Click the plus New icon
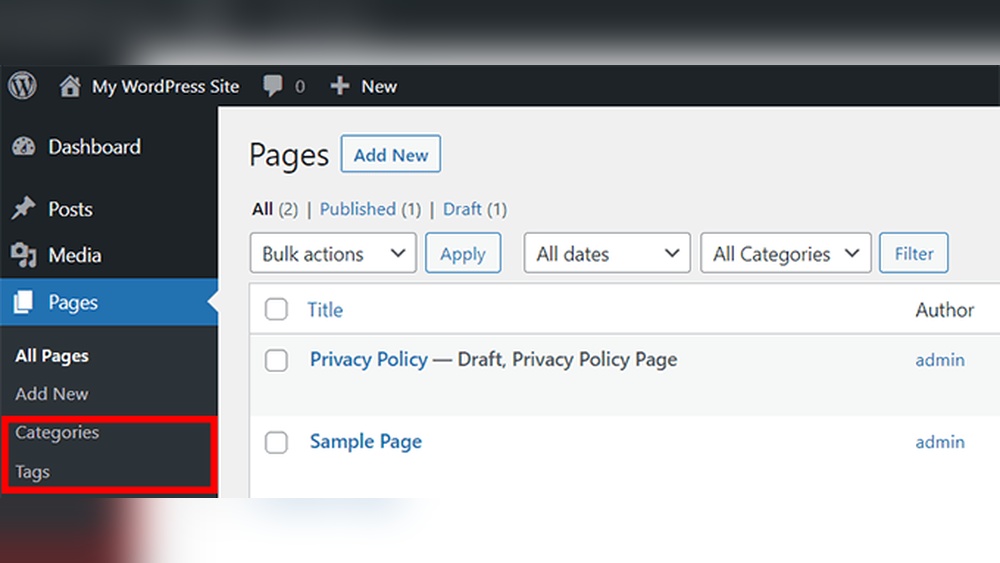 coord(340,85)
